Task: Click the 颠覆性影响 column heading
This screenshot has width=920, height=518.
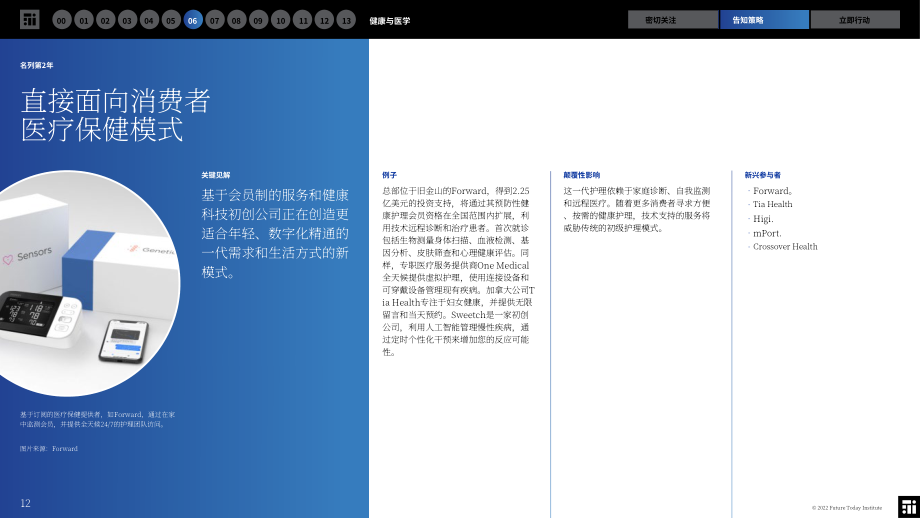Action: pos(581,175)
